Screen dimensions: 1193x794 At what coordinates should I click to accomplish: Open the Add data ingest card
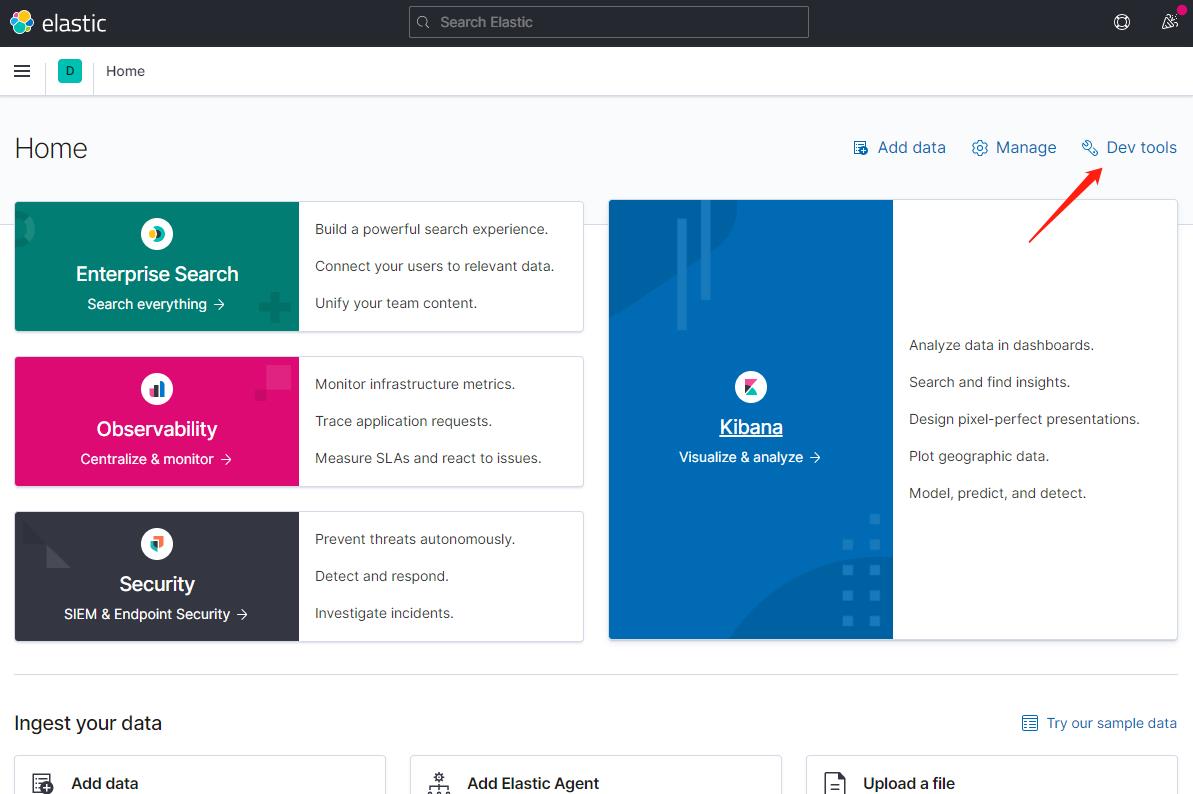pyautogui.click(x=200, y=775)
